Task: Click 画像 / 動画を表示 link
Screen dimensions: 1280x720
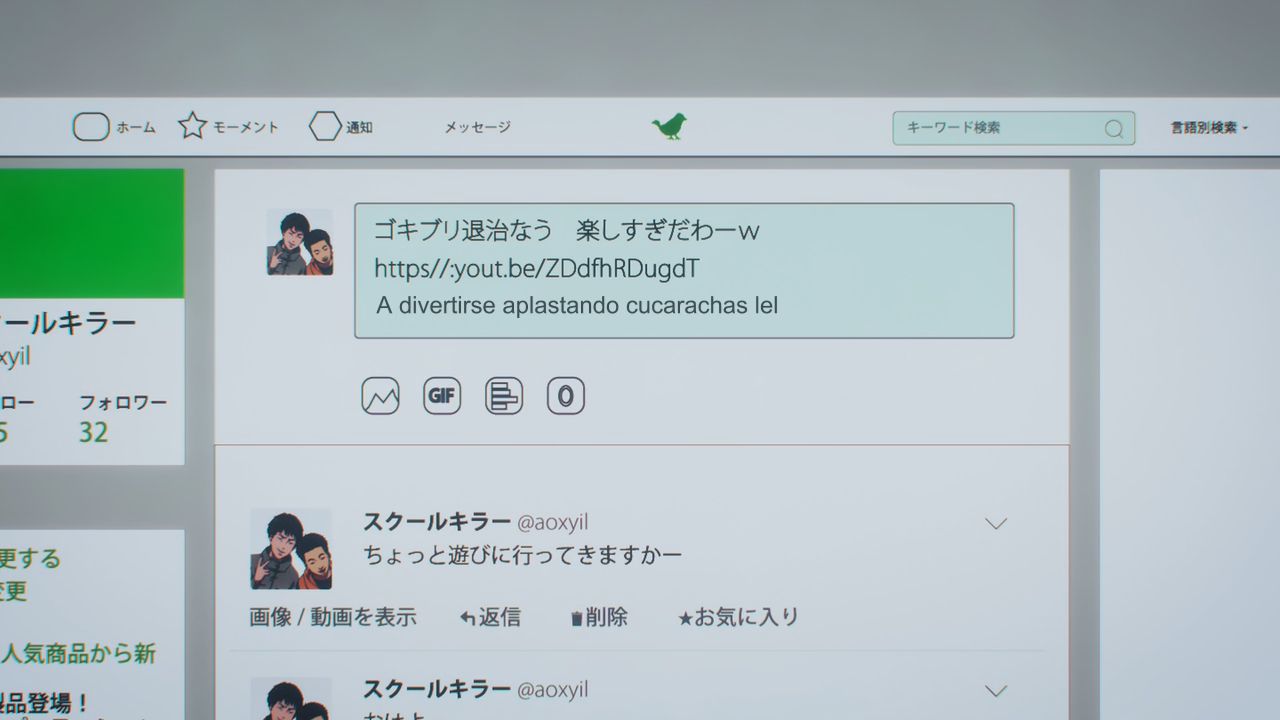Action: pyautogui.click(x=333, y=617)
